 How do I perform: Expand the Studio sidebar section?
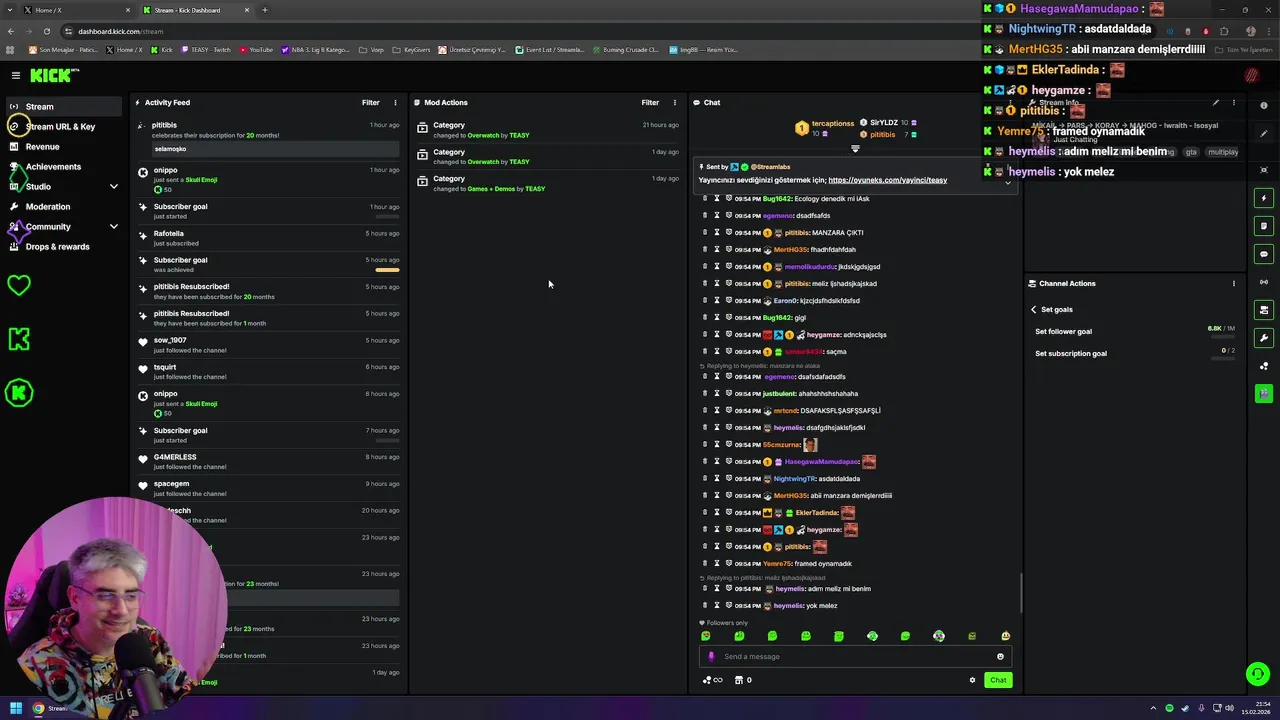pos(64,186)
